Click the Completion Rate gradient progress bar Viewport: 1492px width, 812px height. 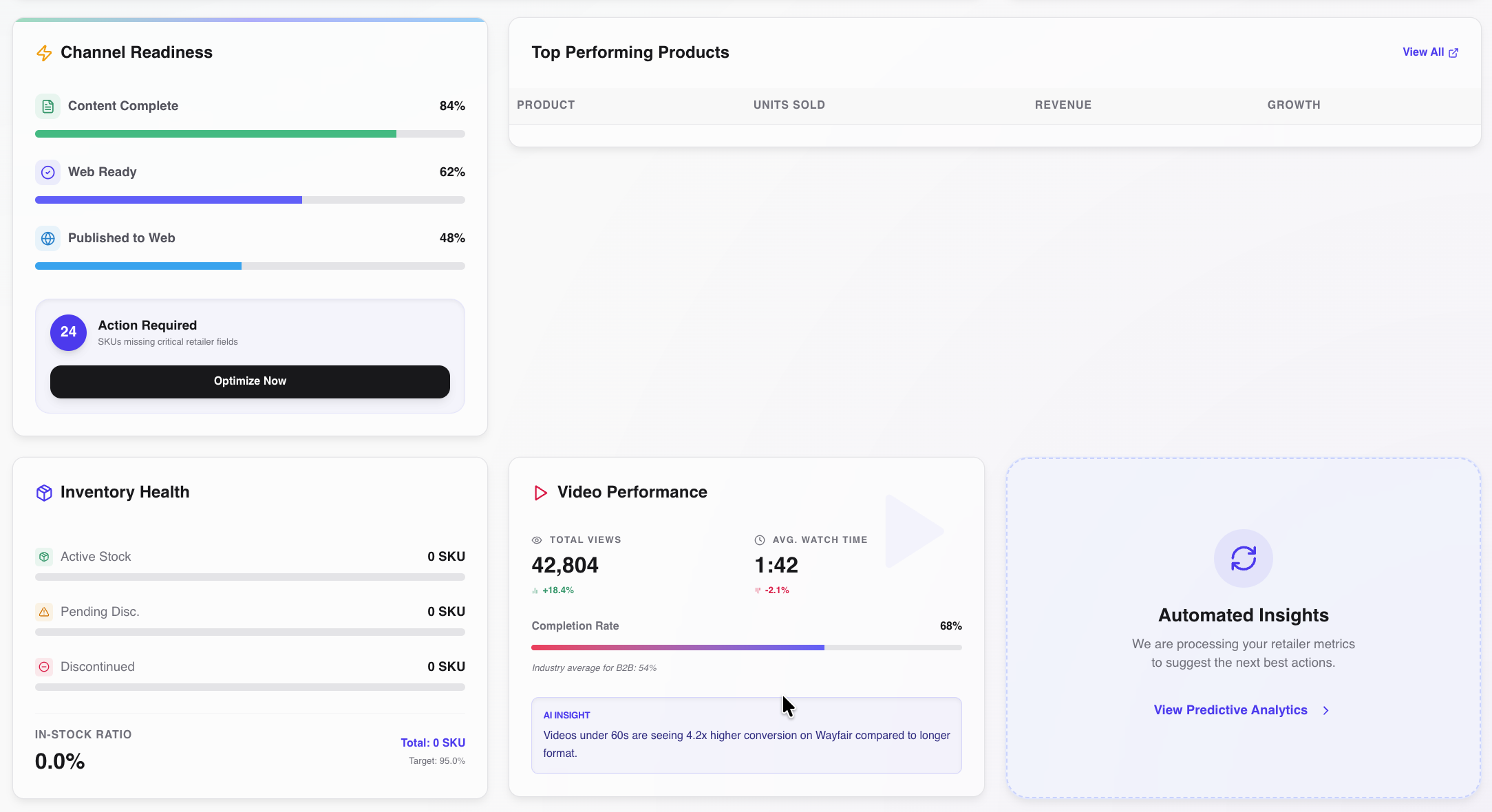(x=747, y=648)
